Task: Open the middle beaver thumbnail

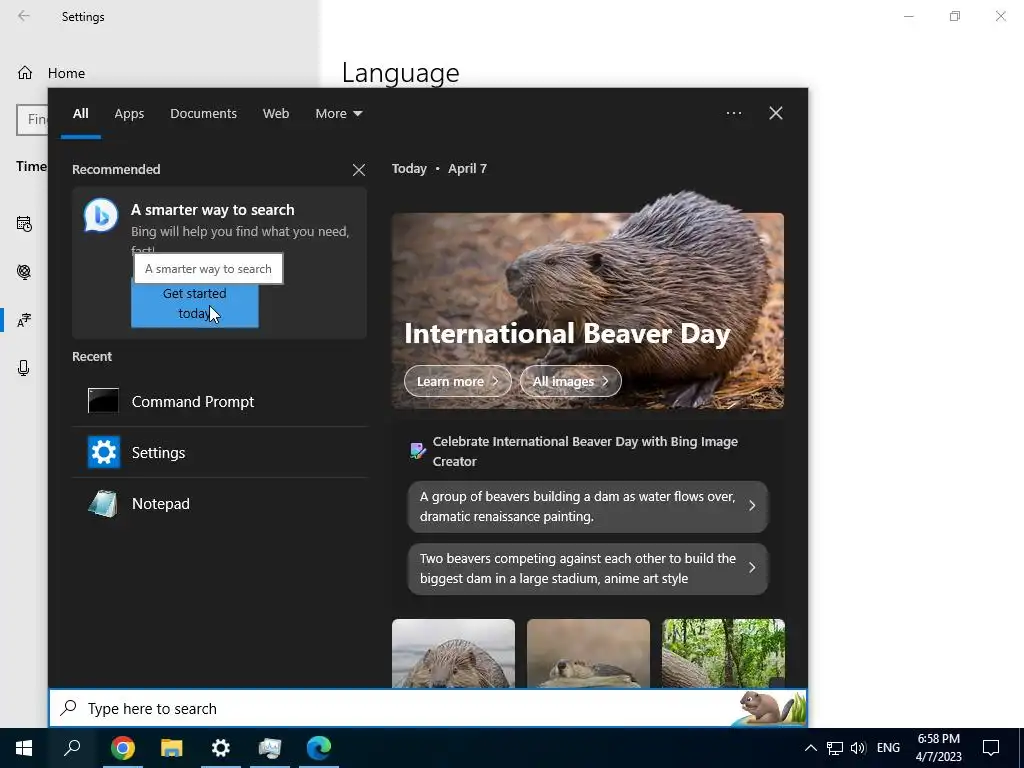Action: (588, 653)
